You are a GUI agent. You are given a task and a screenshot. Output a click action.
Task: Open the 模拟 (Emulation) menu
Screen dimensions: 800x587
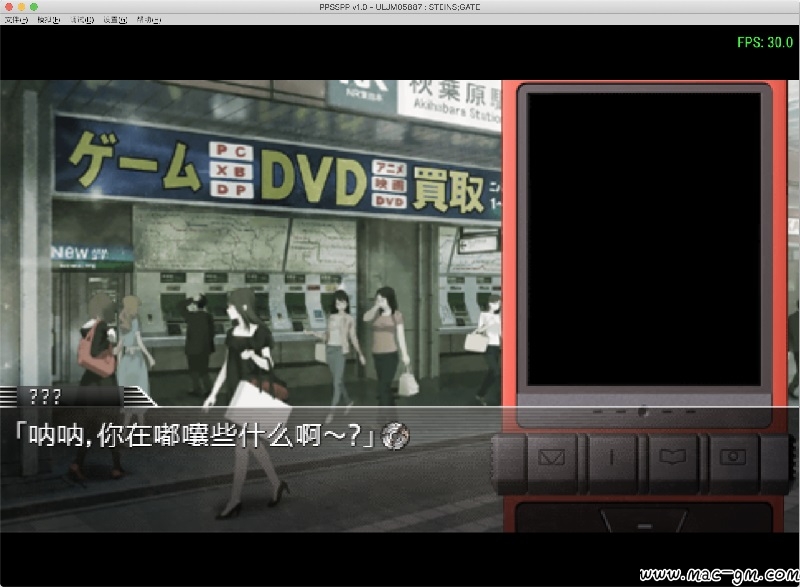click(x=48, y=20)
